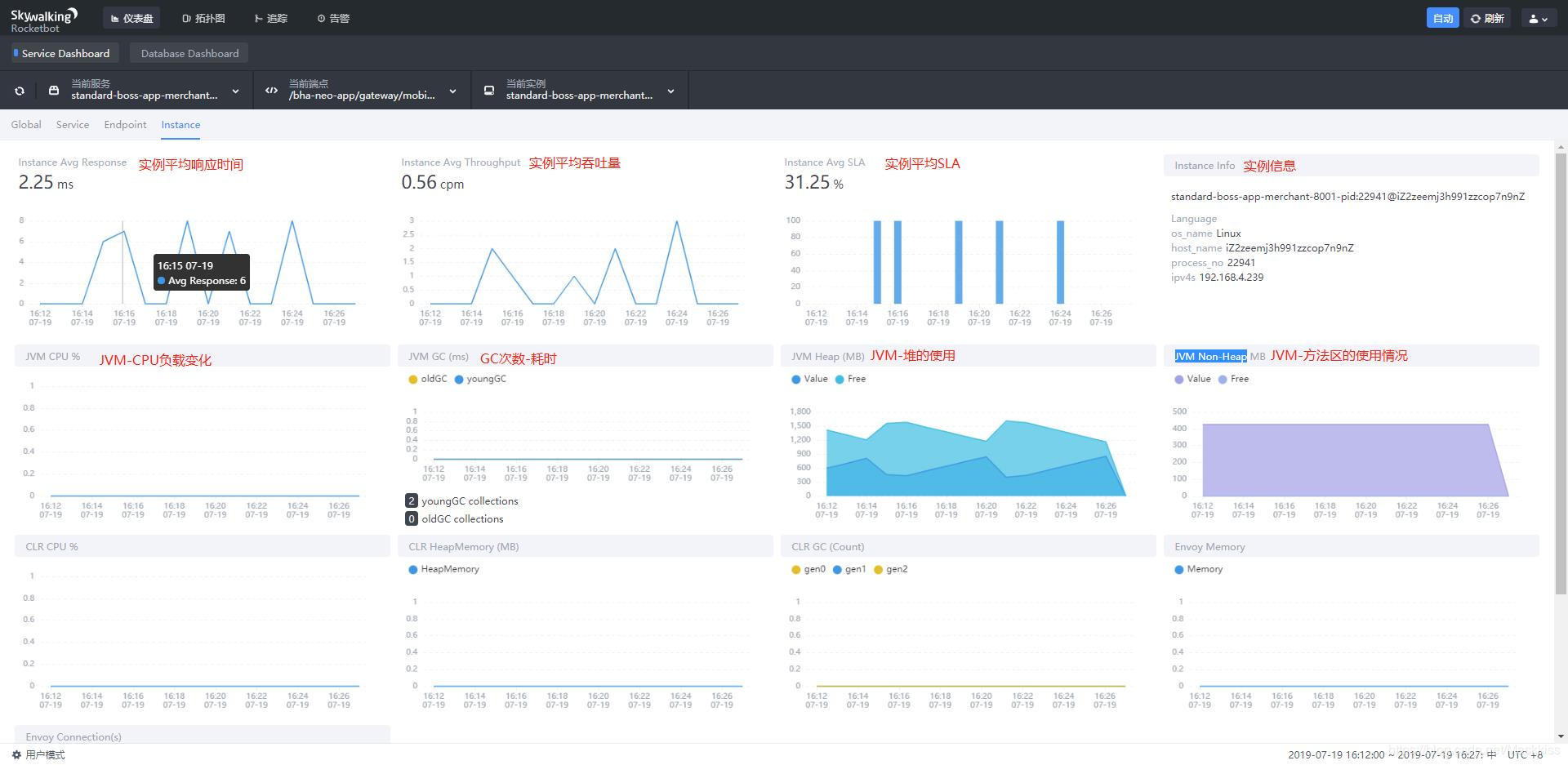
Task: Click the vertical scrollbar thumb
Action: pyautogui.click(x=1561, y=373)
